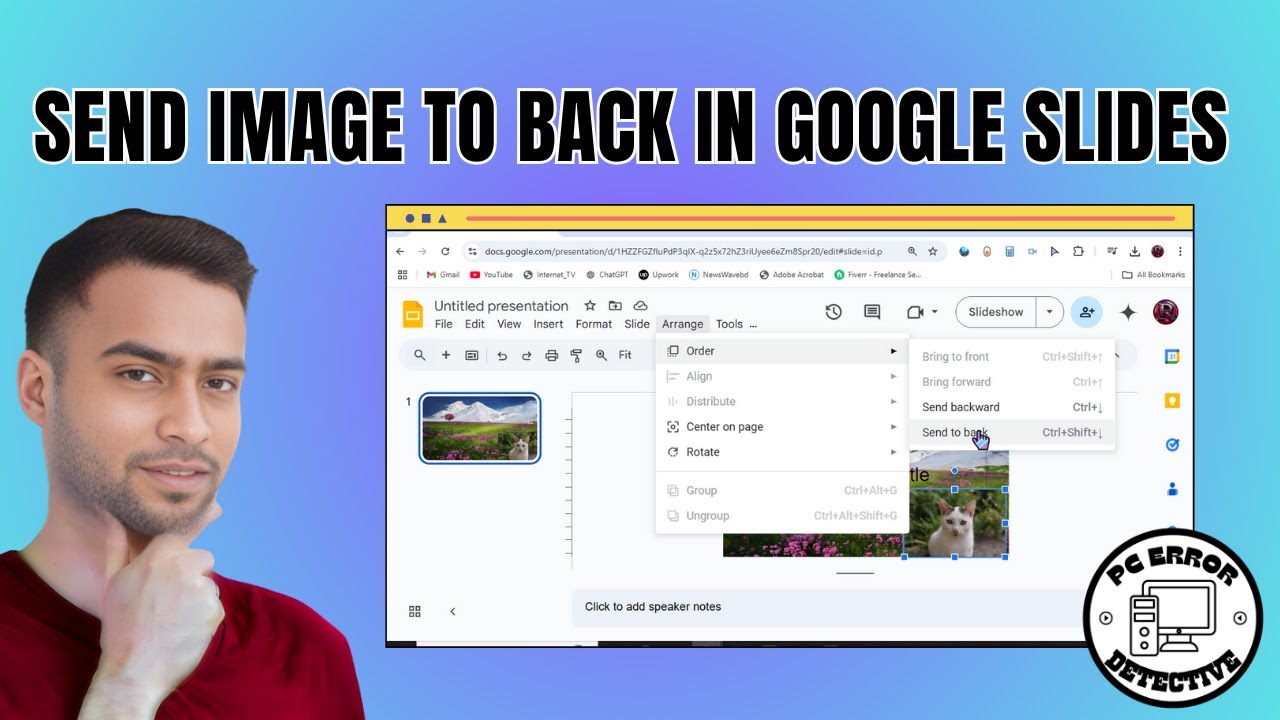Viewport: 1280px width, 720px height.
Task: Bookmark this page with star icon
Action: click(933, 251)
